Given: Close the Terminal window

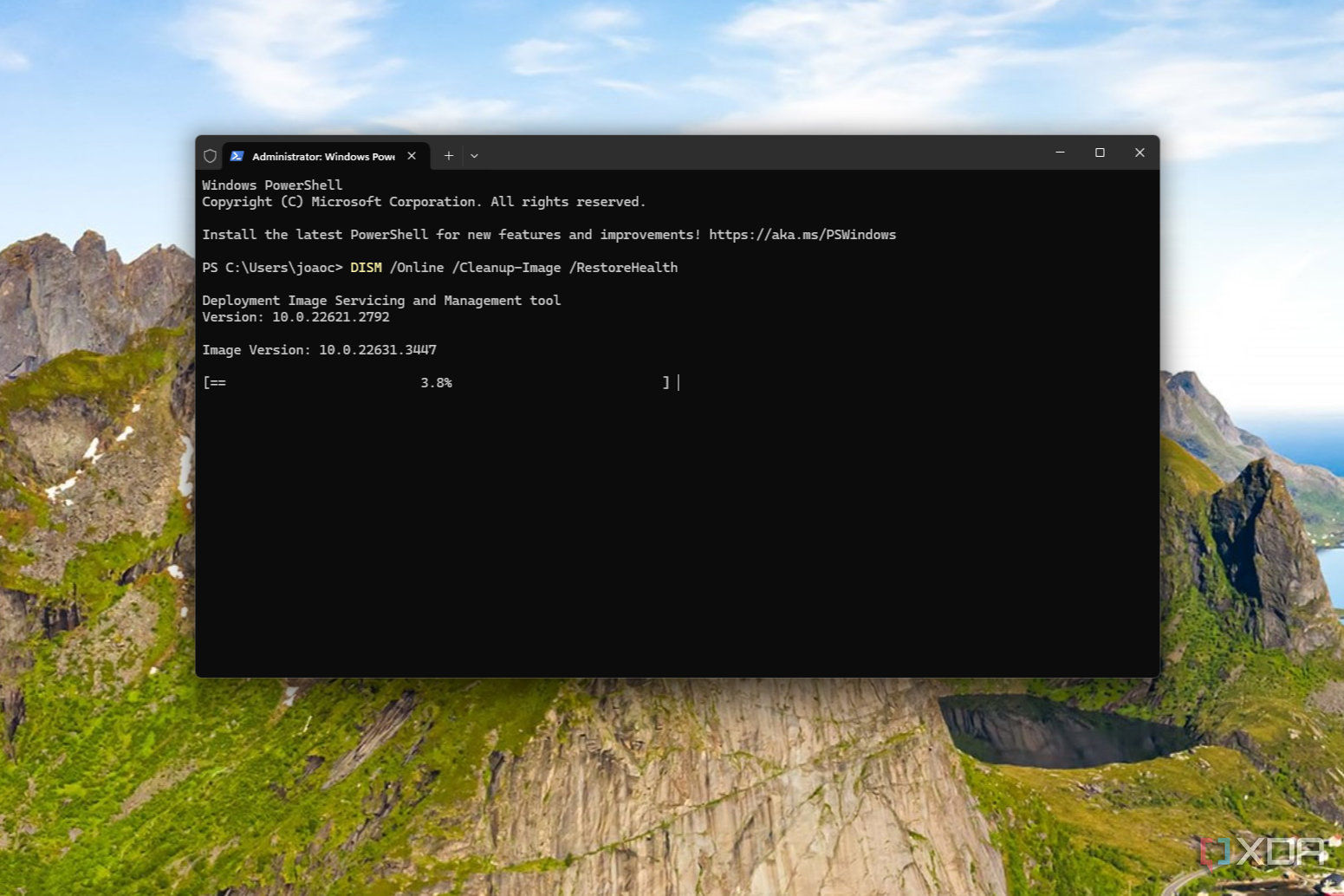Looking at the screenshot, I should click(1139, 153).
